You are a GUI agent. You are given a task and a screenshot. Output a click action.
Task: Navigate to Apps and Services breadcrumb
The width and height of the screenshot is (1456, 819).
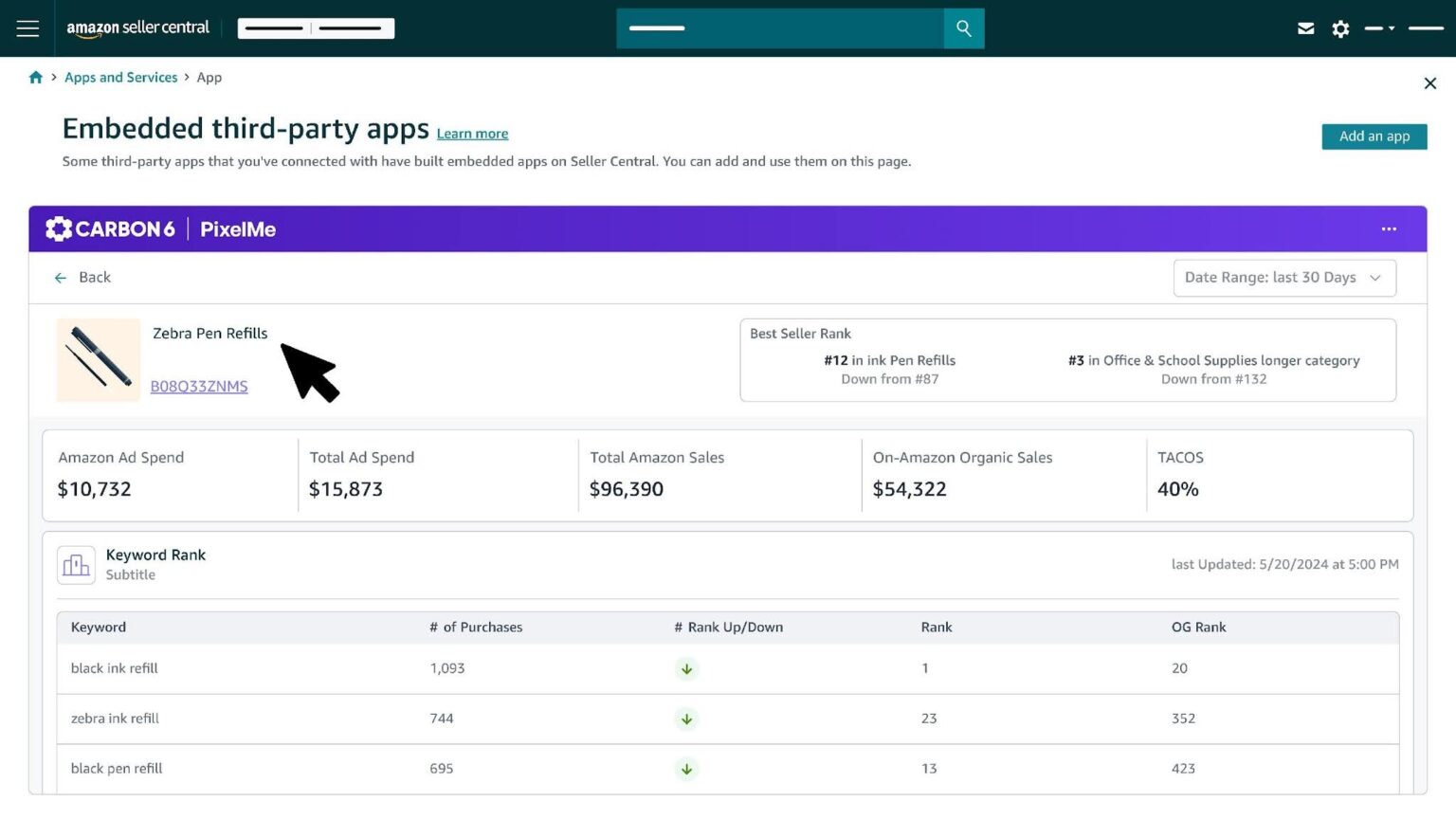[x=120, y=77]
